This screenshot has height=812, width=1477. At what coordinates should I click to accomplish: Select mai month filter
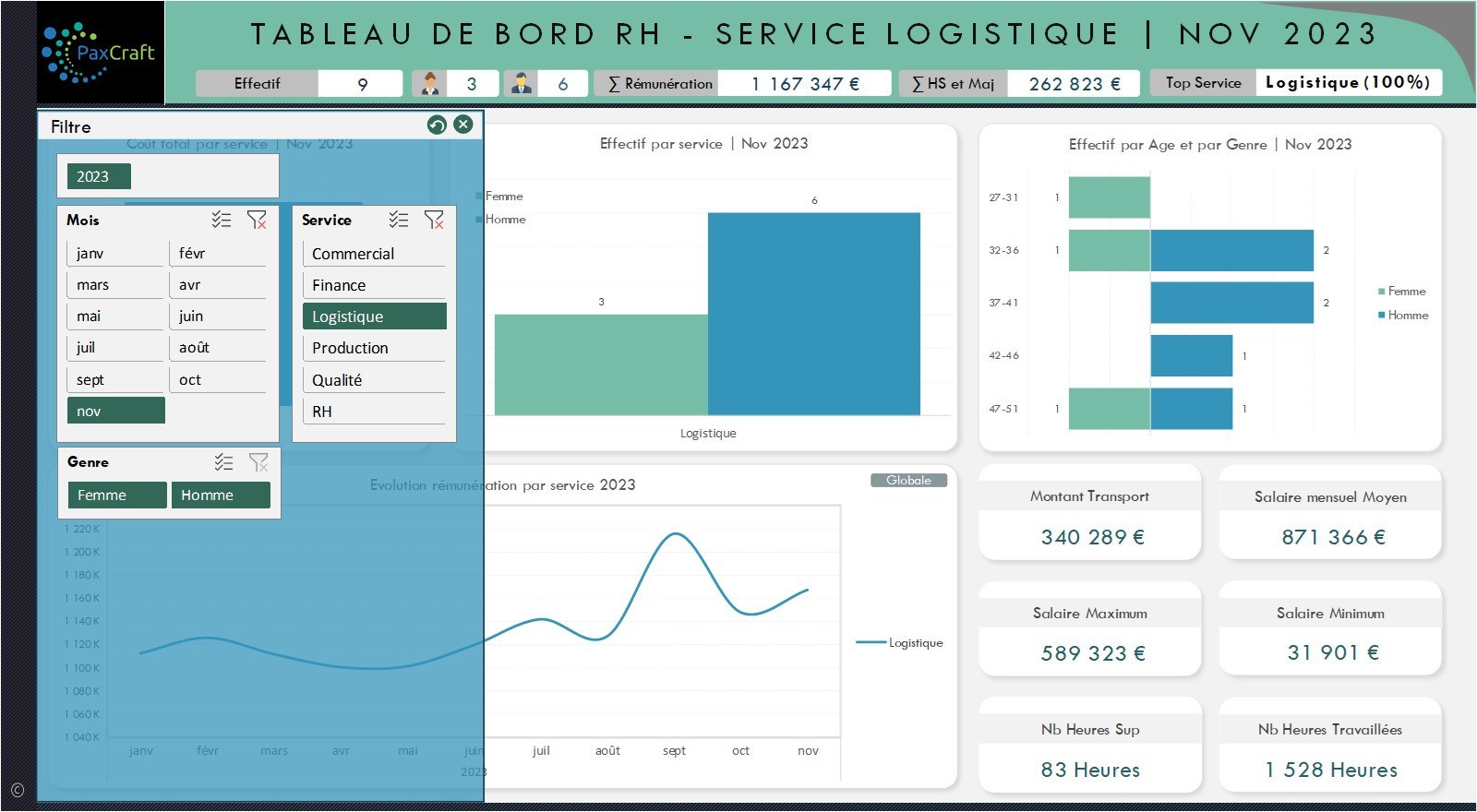pos(114,316)
